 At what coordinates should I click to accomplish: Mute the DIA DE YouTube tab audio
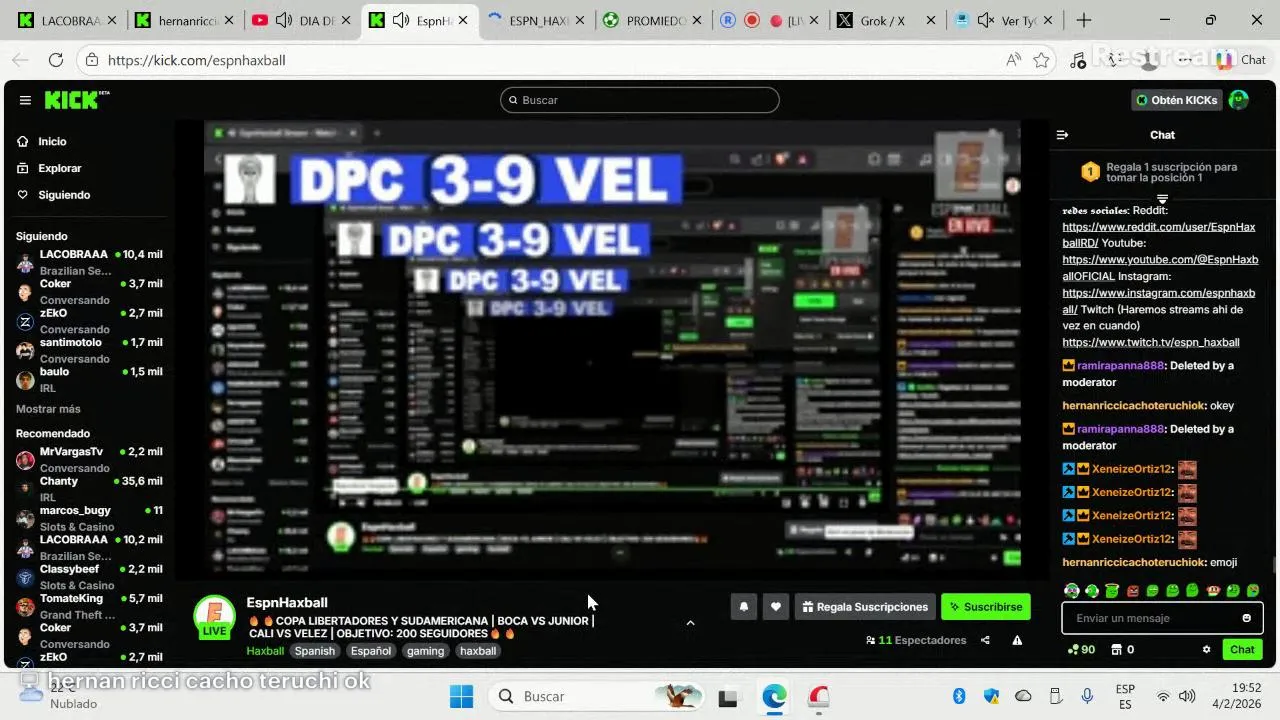pyautogui.click(x=284, y=20)
